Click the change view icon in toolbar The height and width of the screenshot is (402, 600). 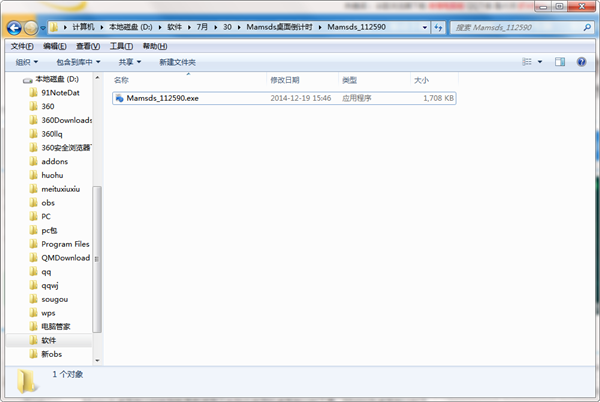coord(527,62)
